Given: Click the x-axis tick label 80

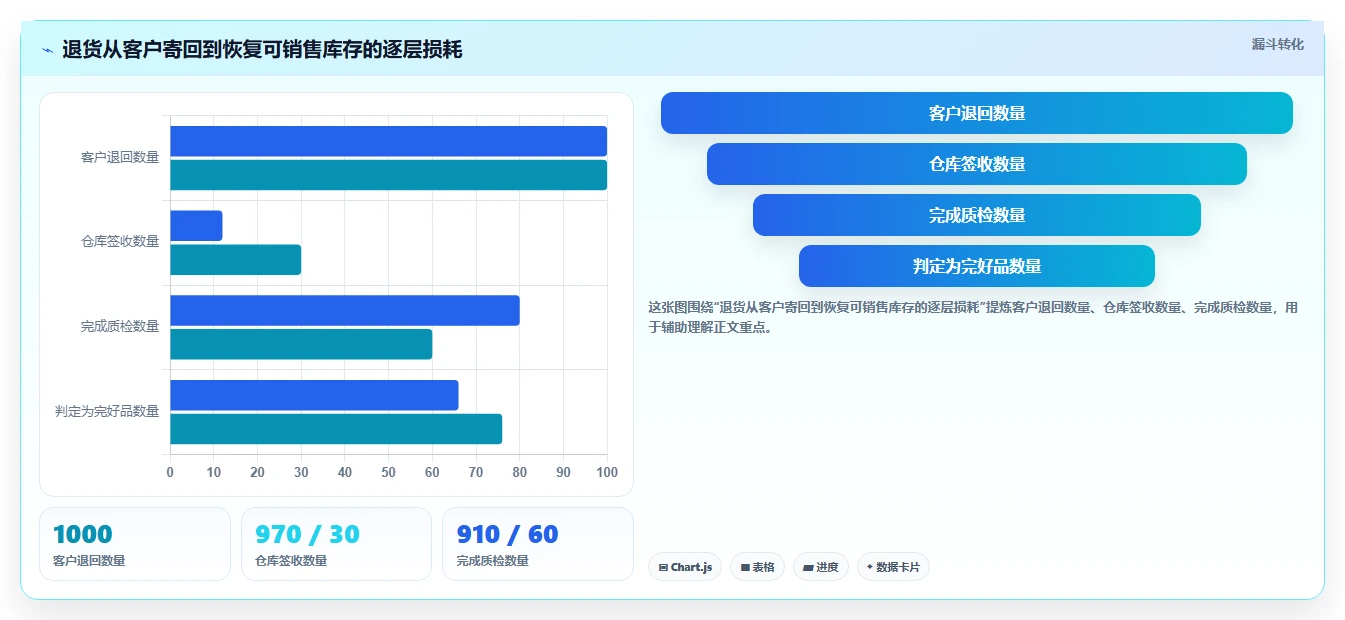Looking at the screenshot, I should click(519, 472).
